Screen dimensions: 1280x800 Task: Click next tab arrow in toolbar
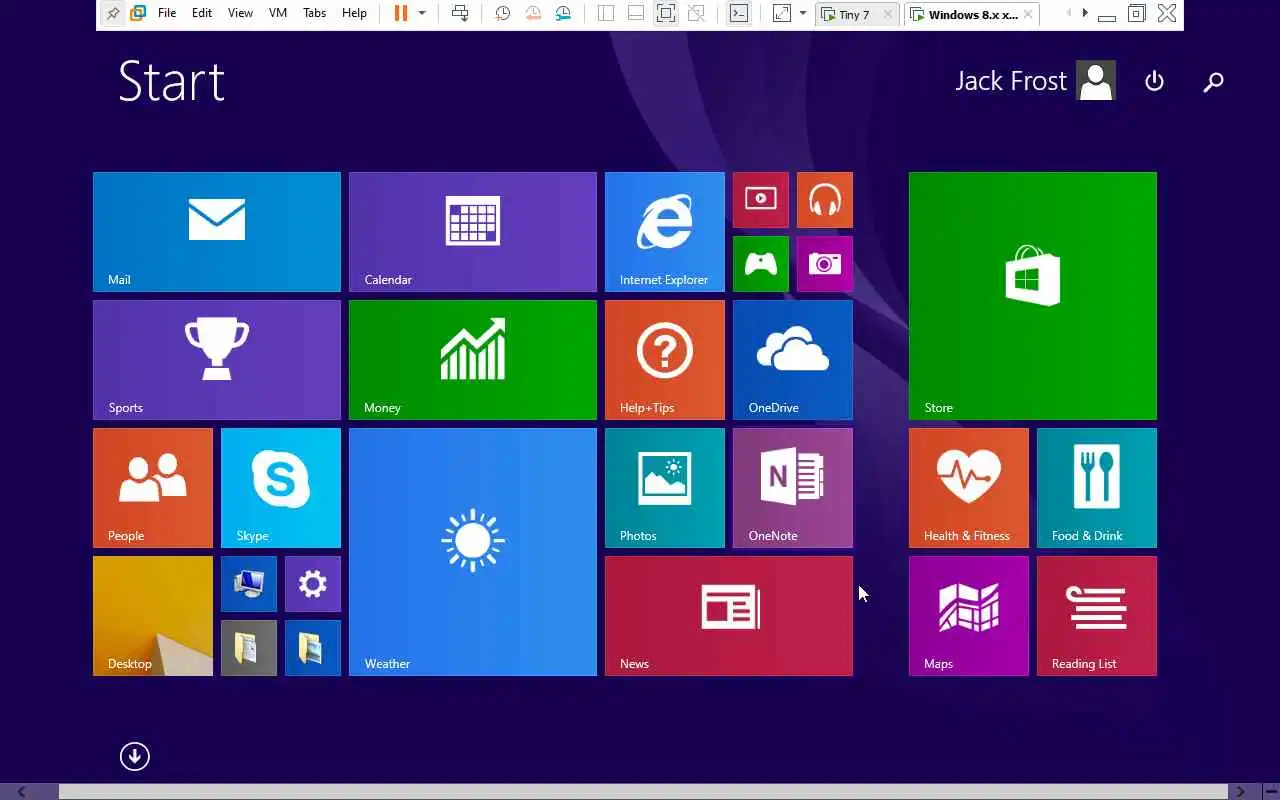pyautogui.click(x=1085, y=13)
